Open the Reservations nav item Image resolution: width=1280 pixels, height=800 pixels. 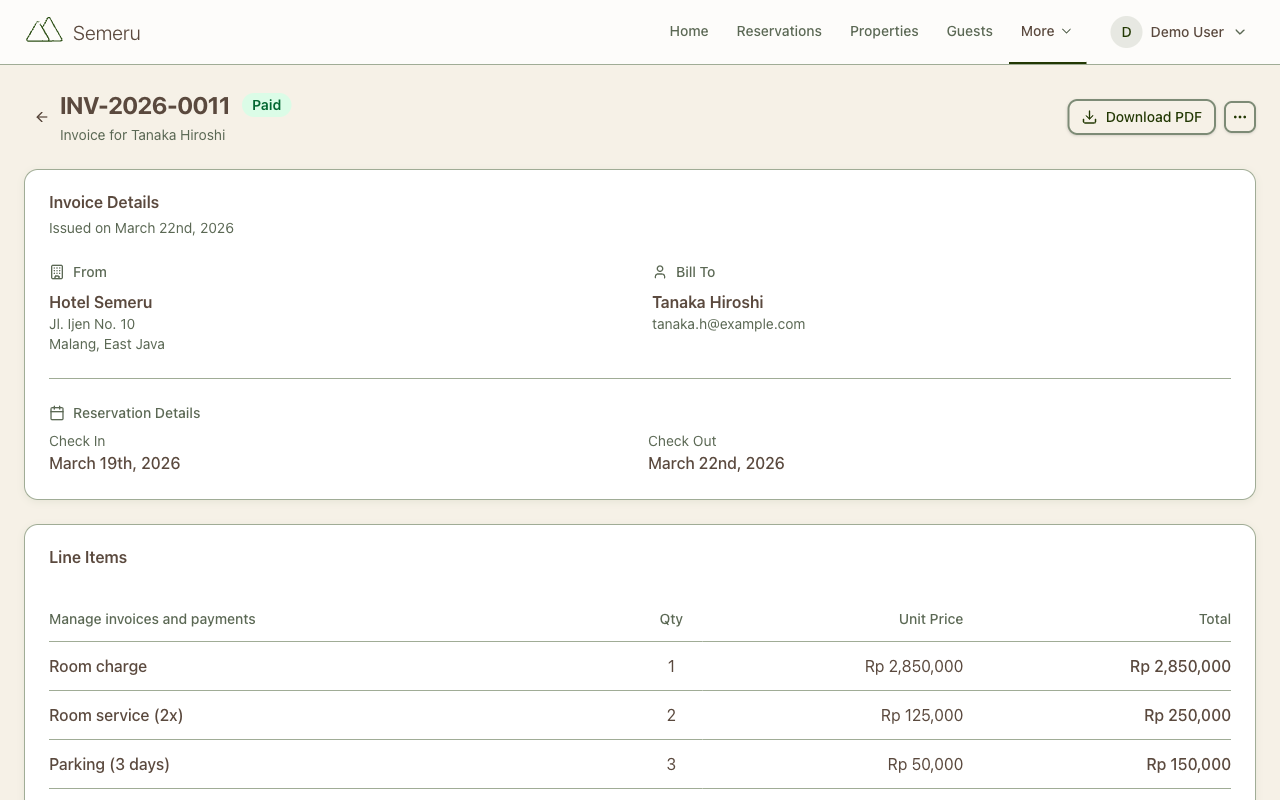coord(779,32)
